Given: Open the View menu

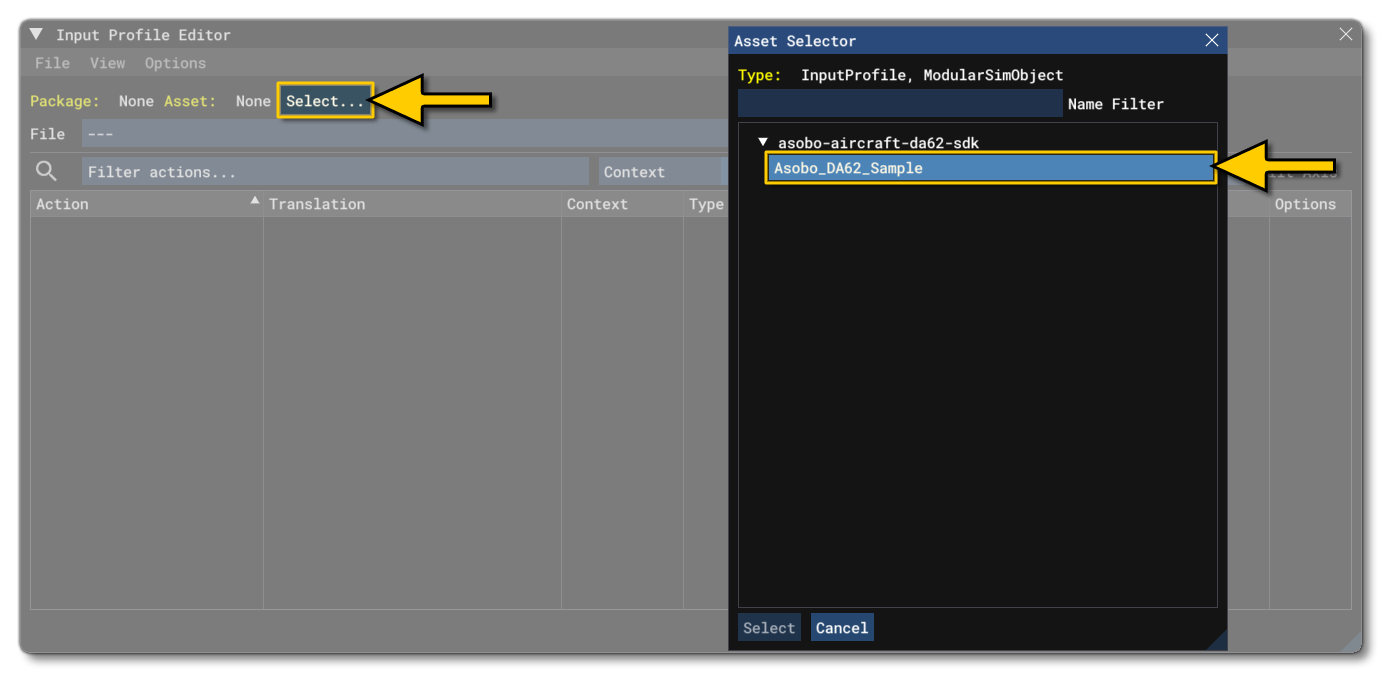Looking at the screenshot, I should pyautogui.click(x=106, y=62).
